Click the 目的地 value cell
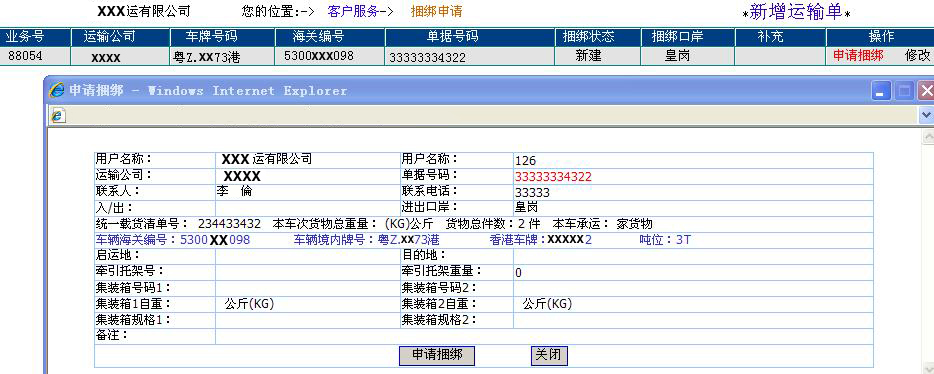This screenshot has width=934, height=374. pyautogui.click(x=693, y=256)
